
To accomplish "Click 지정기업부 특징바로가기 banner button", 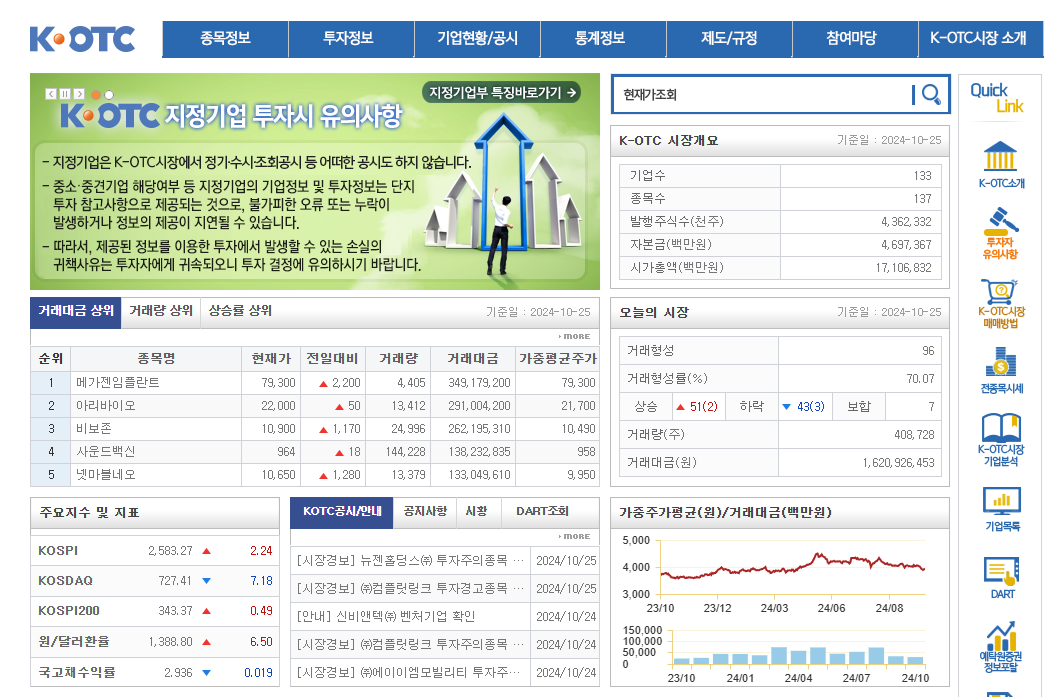I will (x=502, y=93).
